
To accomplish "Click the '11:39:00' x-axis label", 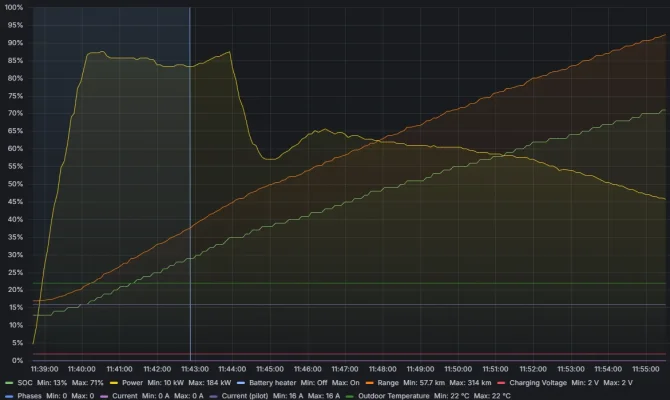I will click(x=44, y=369).
